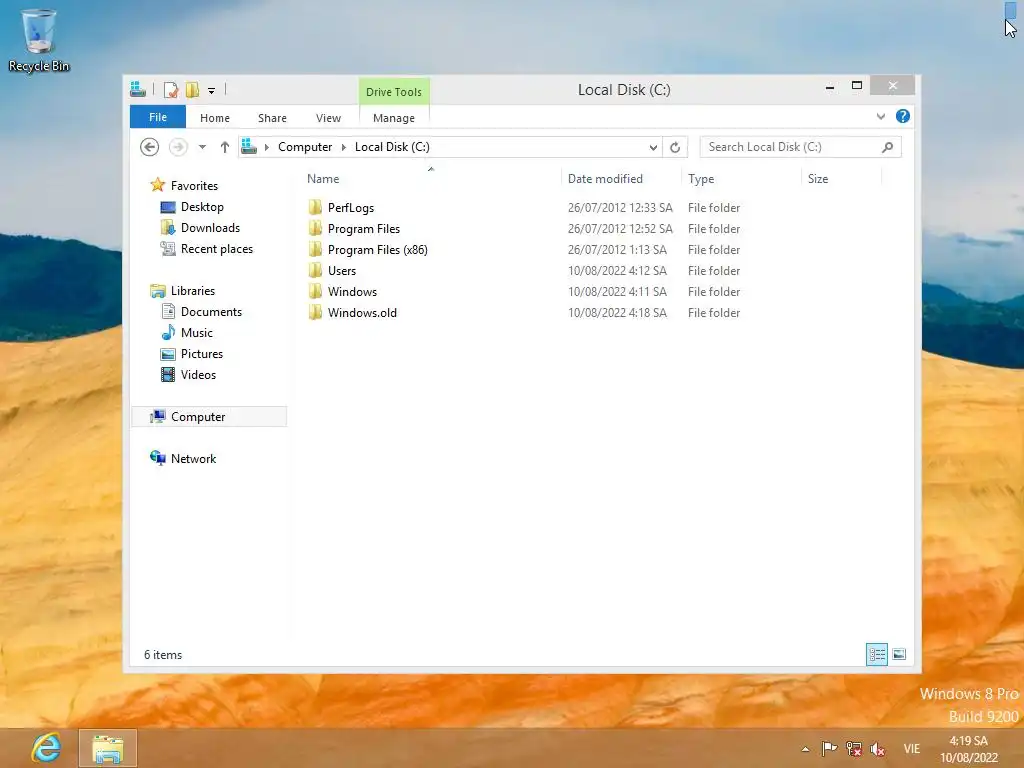The height and width of the screenshot is (768, 1024).
Task: Click the Local Disk (C:) breadcrumb
Action: tap(392, 147)
